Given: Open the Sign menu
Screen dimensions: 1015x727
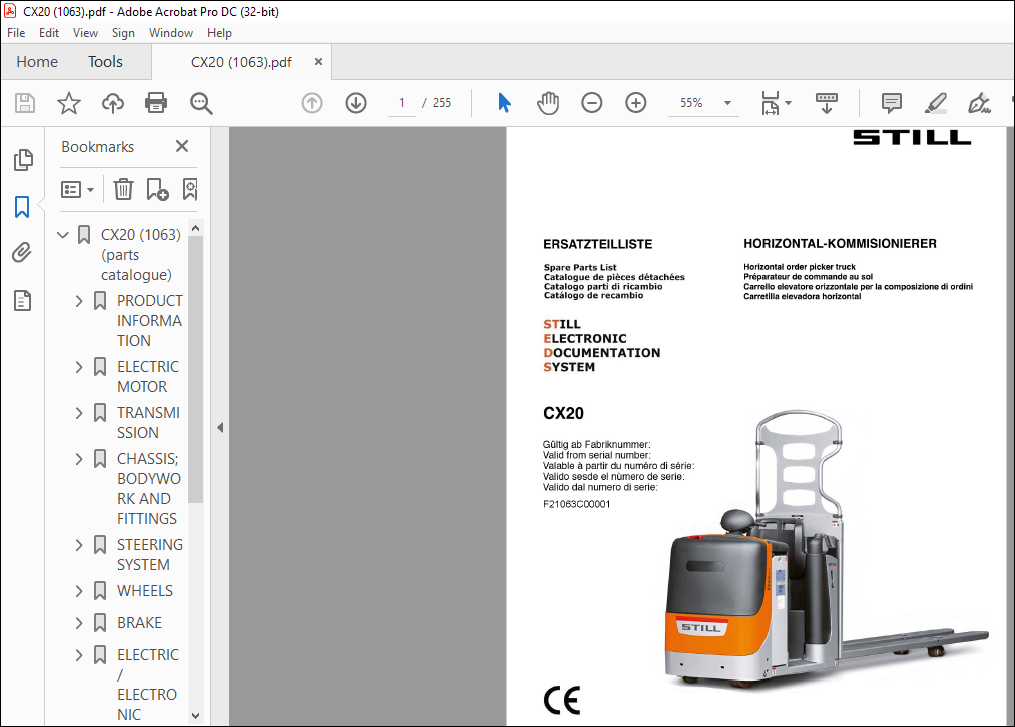Looking at the screenshot, I should click(123, 32).
